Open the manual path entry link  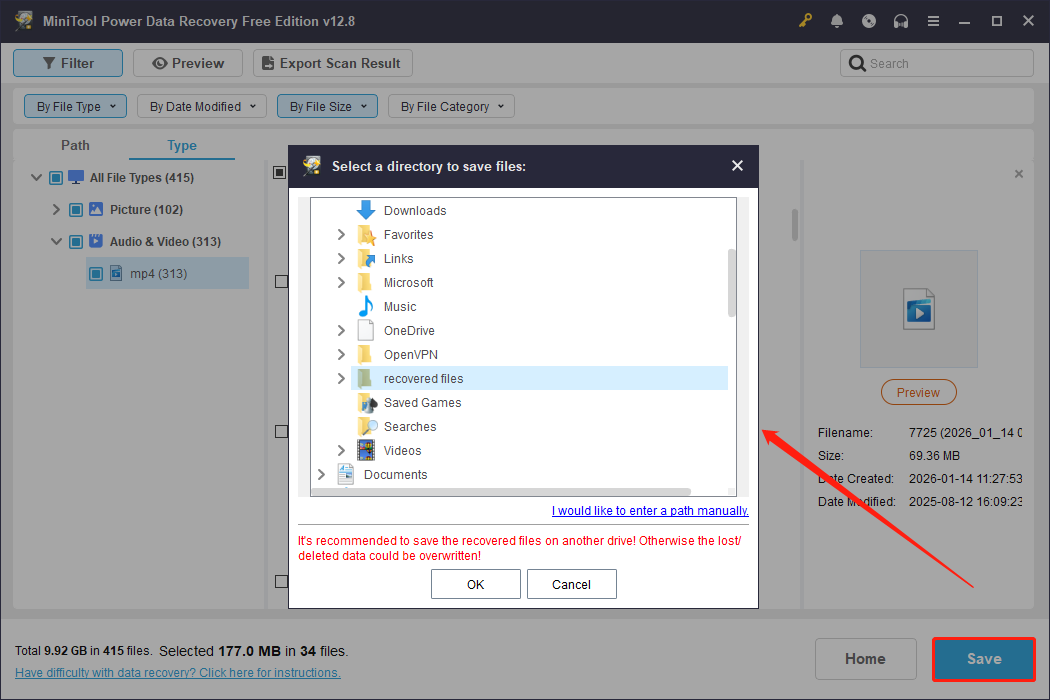[x=650, y=510]
